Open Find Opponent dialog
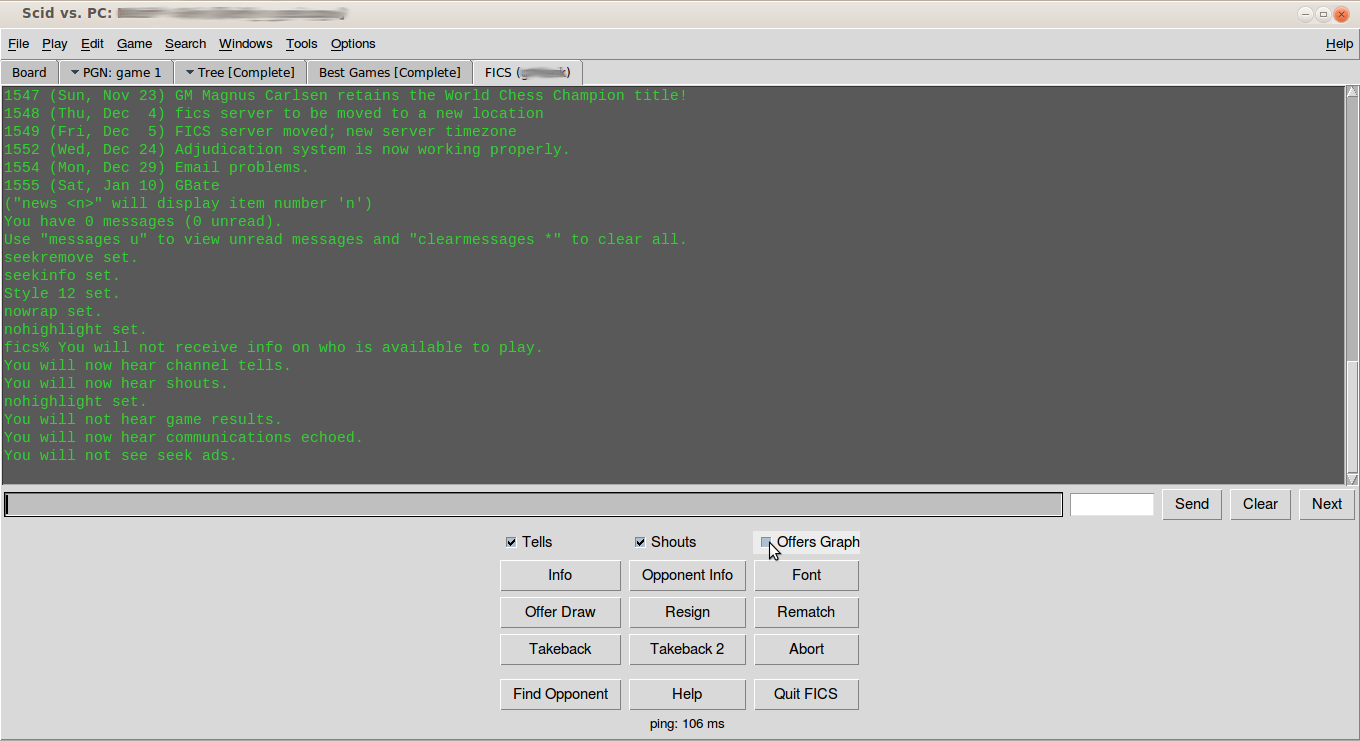 pyautogui.click(x=560, y=694)
